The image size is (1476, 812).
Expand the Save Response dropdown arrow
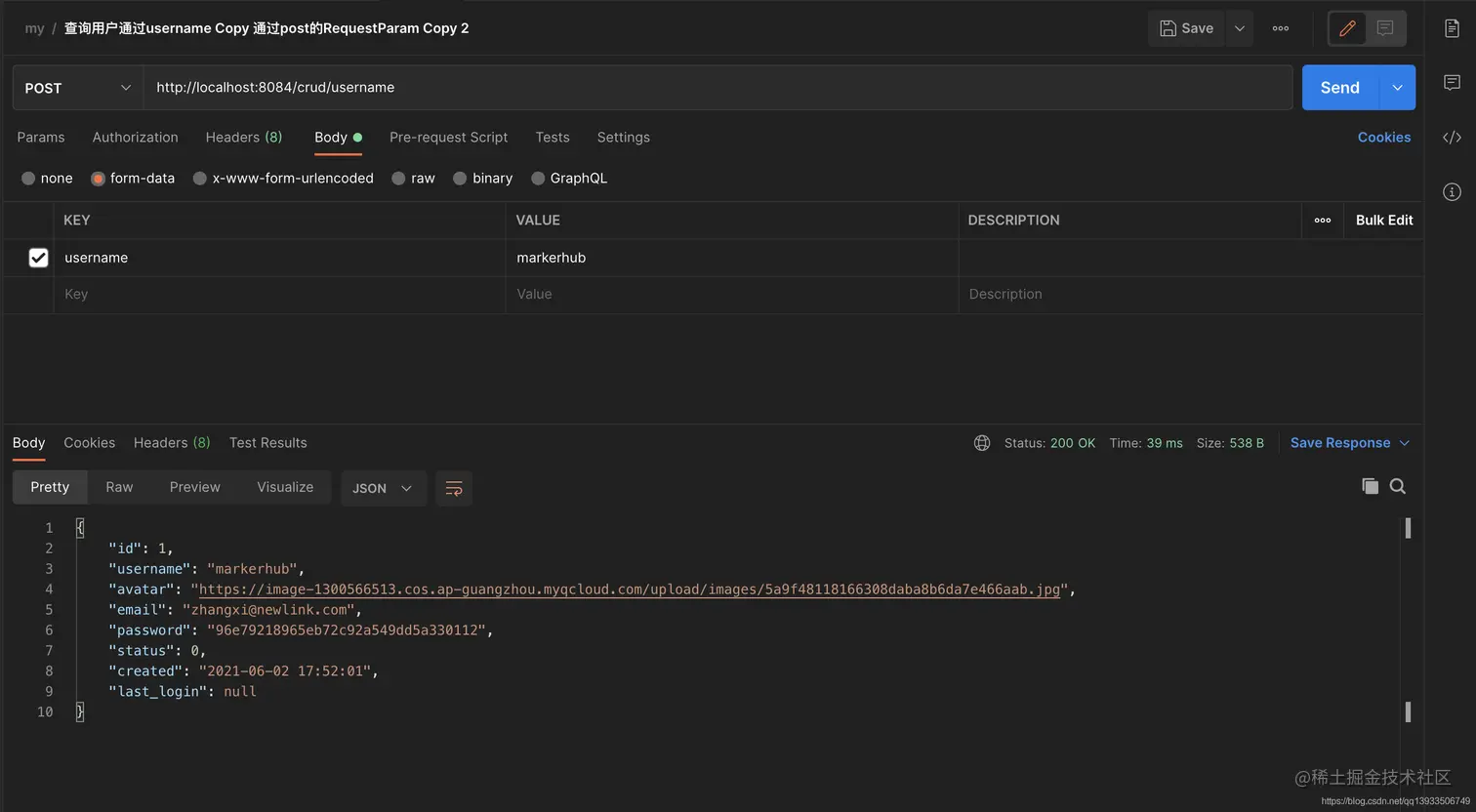point(1405,443)
